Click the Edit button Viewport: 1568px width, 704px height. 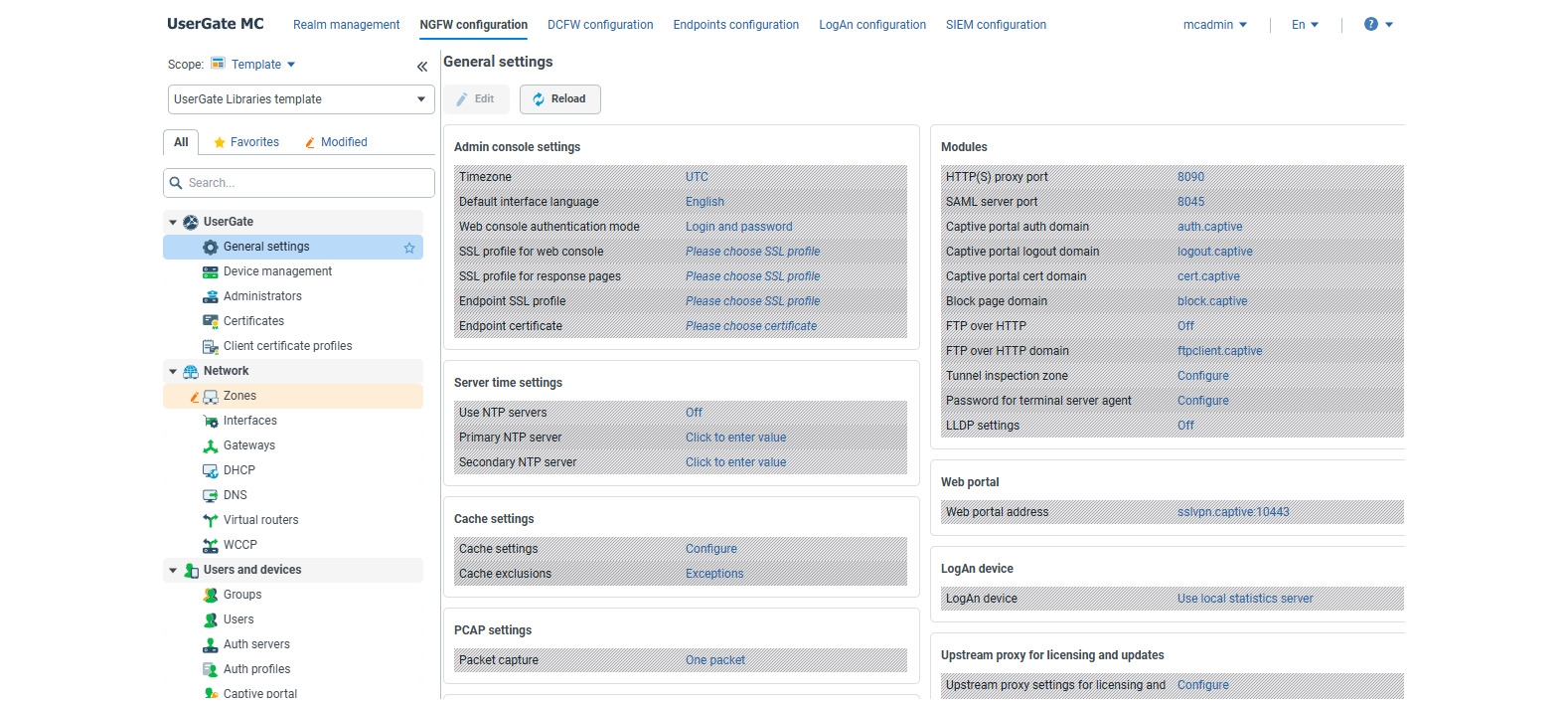tap(476, 99)
